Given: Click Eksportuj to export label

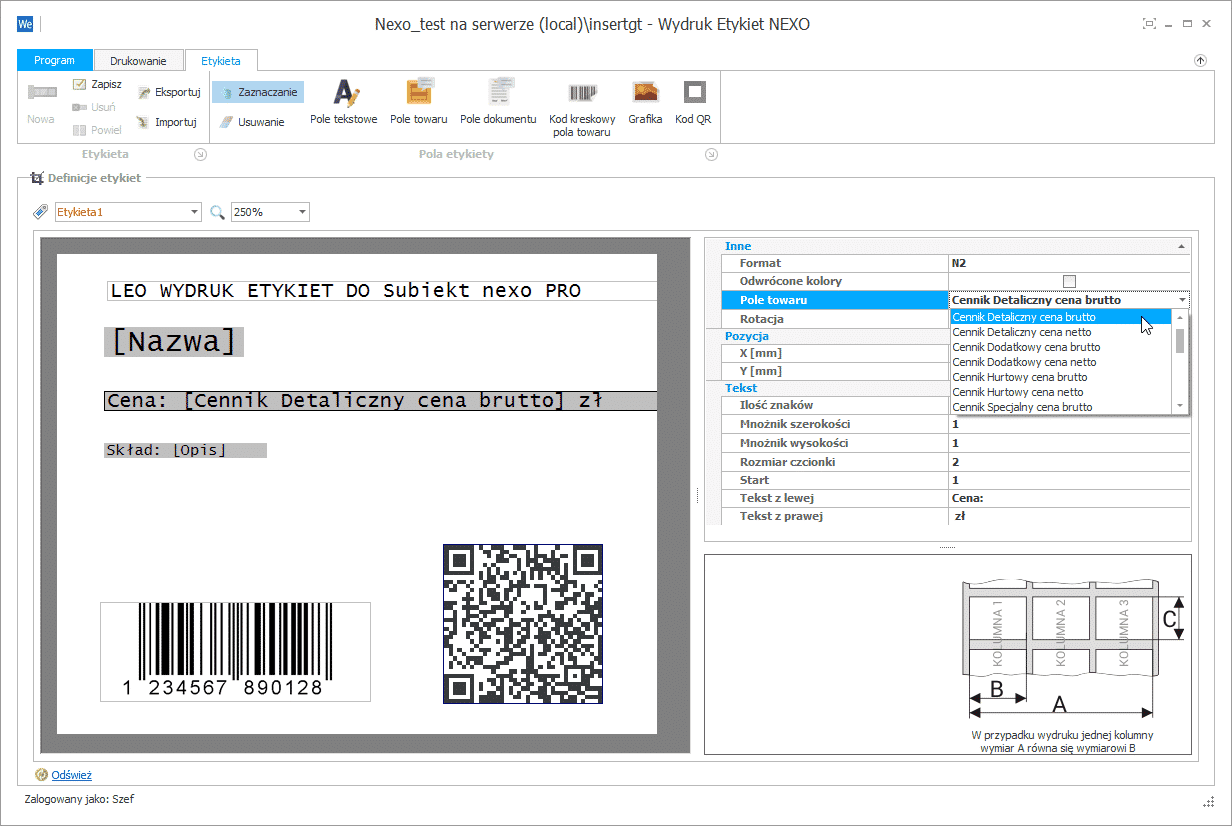Looking at the screenshot, I should pyautogui.click(x=169, y=92).
